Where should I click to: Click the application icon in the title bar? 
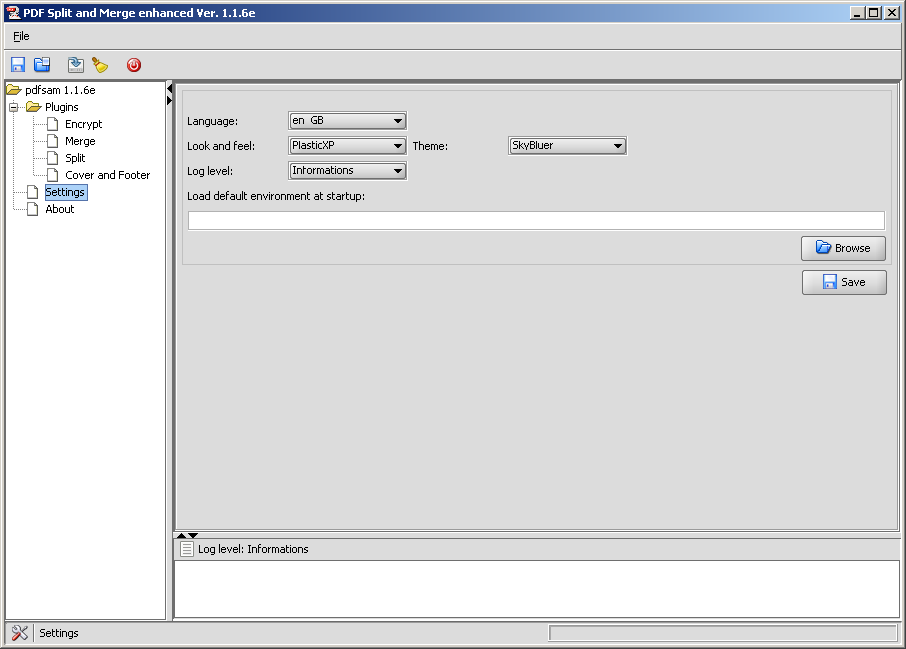(x=13, y=13)
